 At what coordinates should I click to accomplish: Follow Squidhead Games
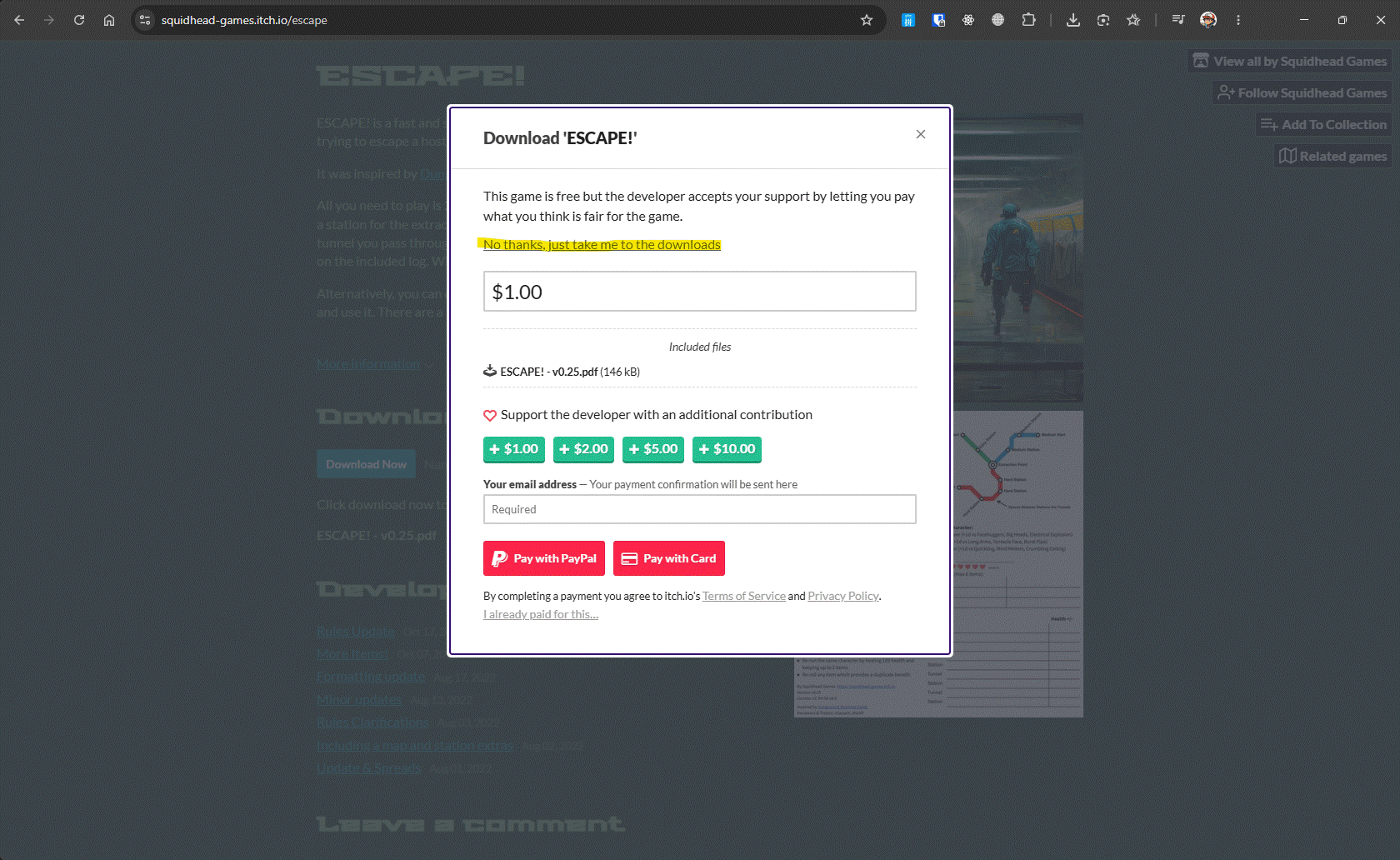click(x=1302, y=92)
